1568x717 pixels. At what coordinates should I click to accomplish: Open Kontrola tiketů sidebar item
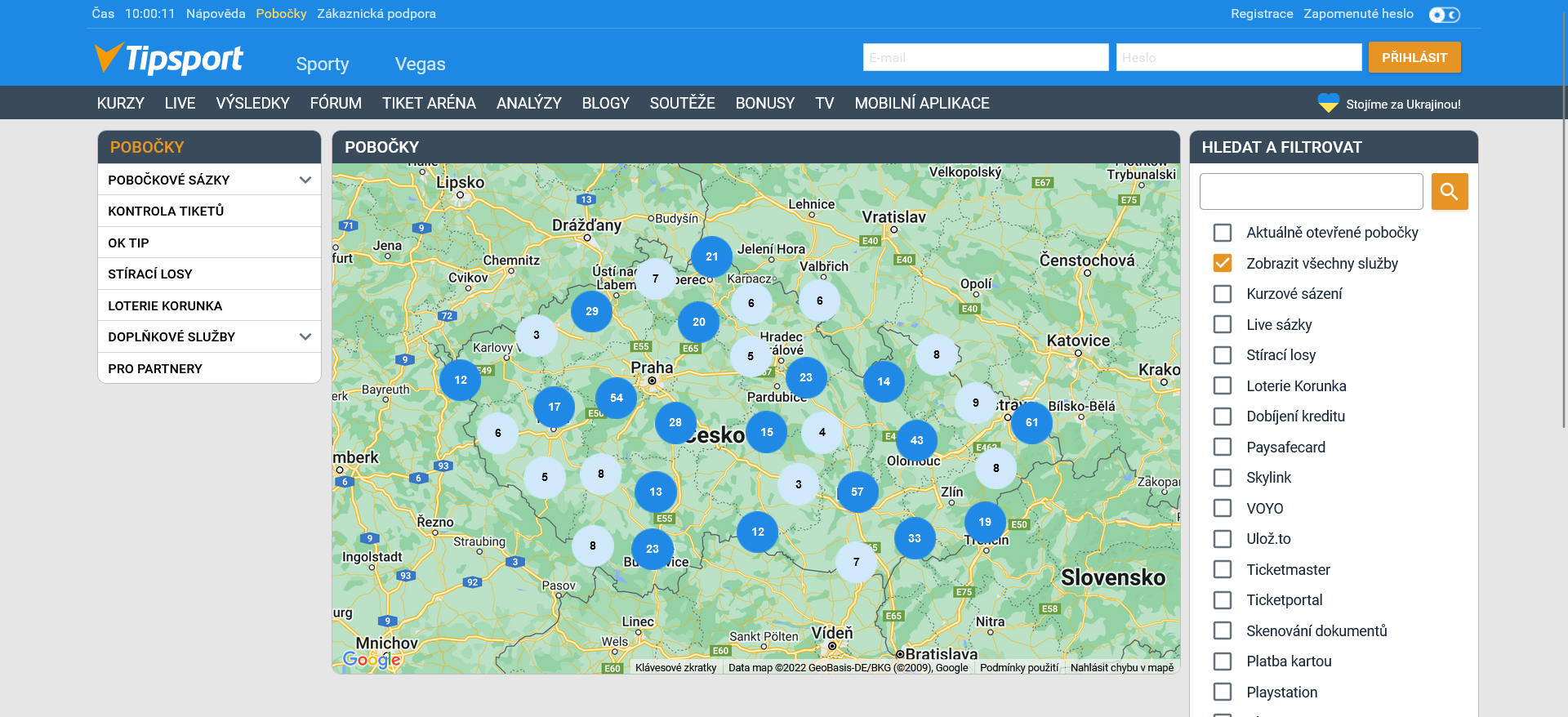[209, 211]
